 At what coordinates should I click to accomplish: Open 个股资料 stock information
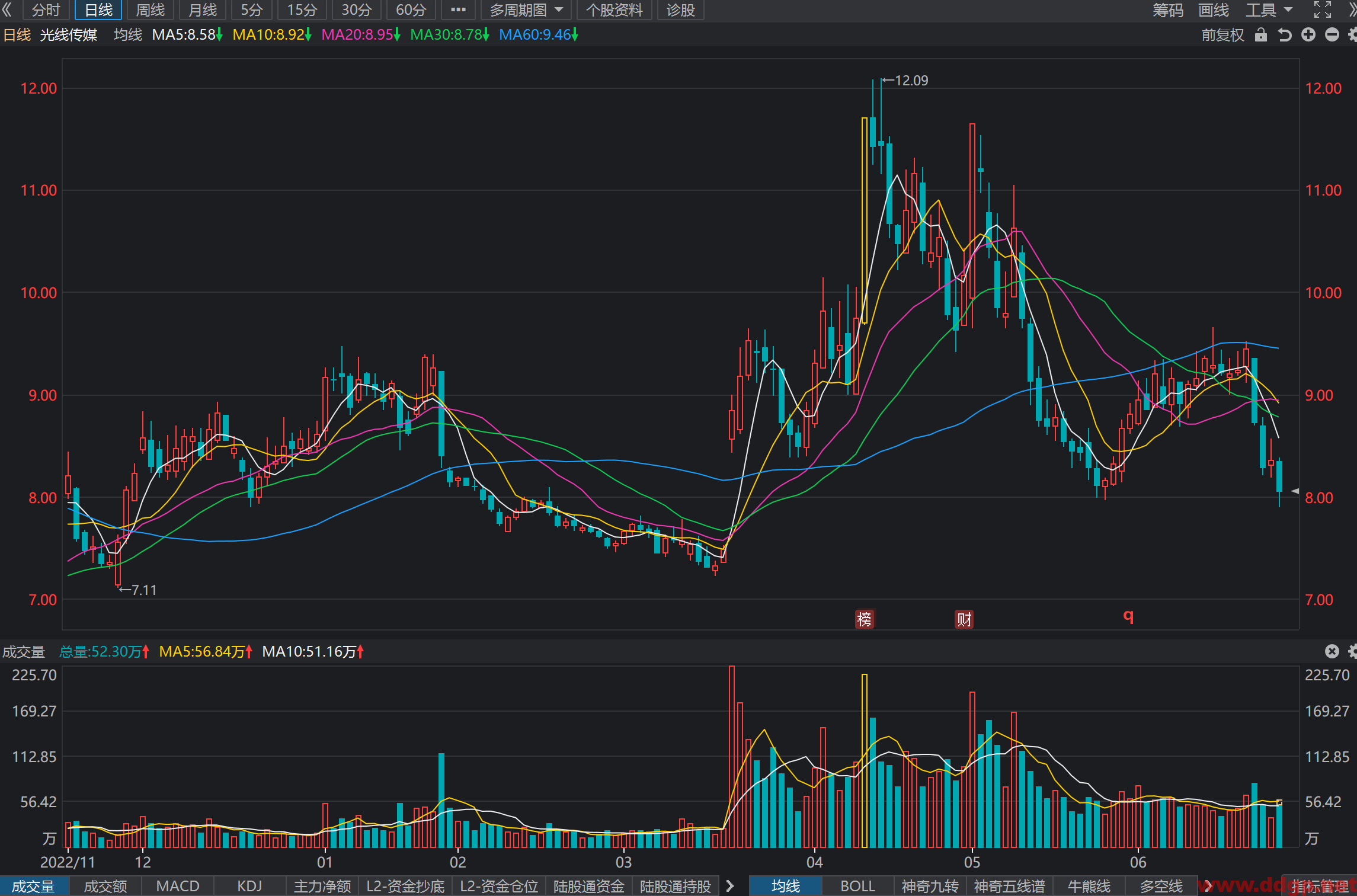pos(614,9)
